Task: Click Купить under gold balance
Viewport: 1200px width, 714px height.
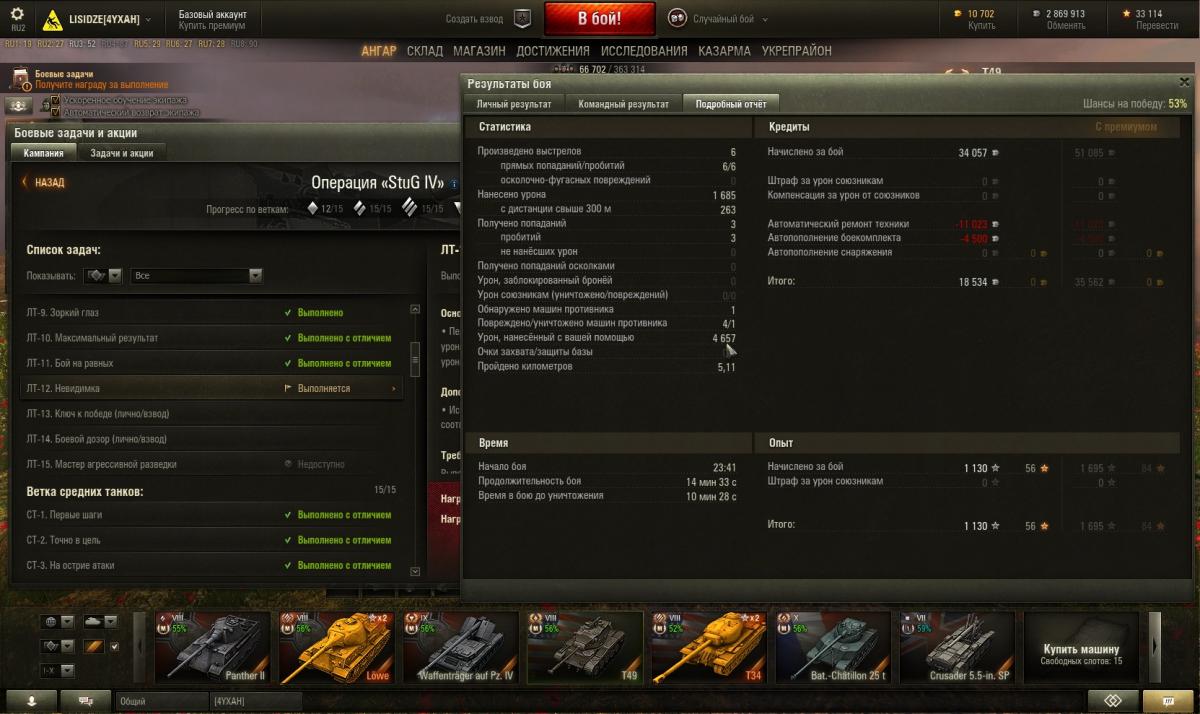Action: [981, 25]
